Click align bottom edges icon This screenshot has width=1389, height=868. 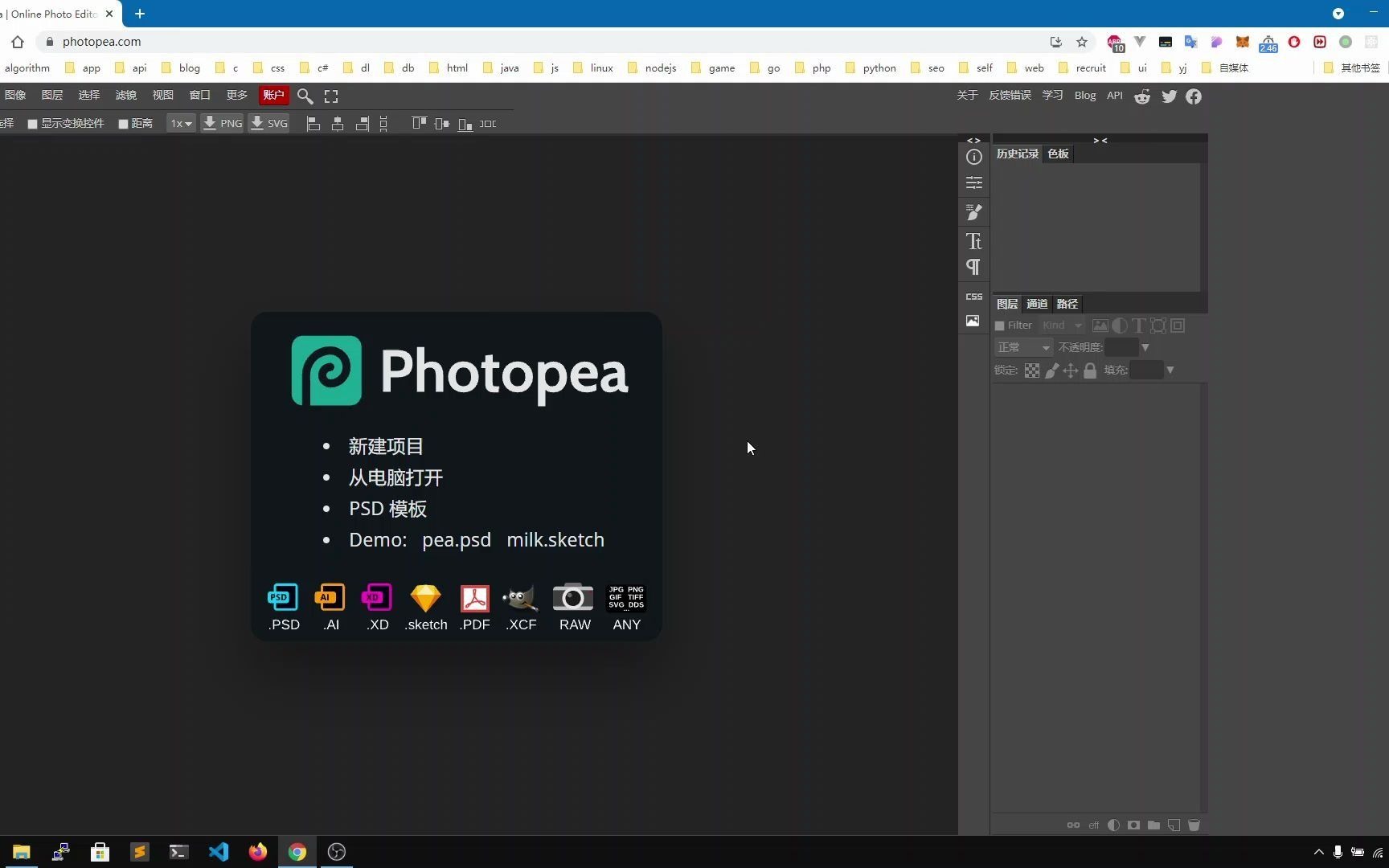pyautogui.click(x=465, y=124)
